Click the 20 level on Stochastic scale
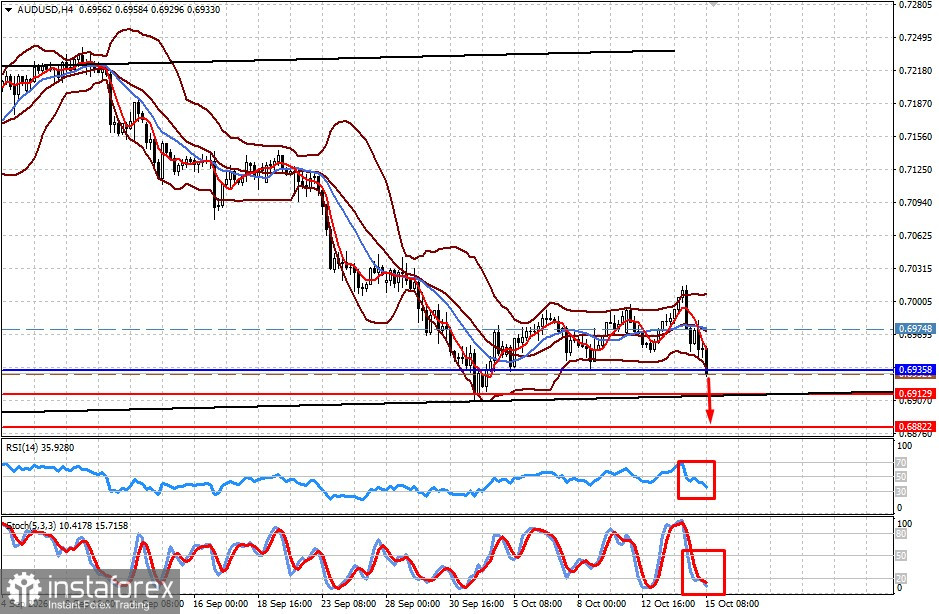Viewport: 939px width, 614px height. click(901, 578)
